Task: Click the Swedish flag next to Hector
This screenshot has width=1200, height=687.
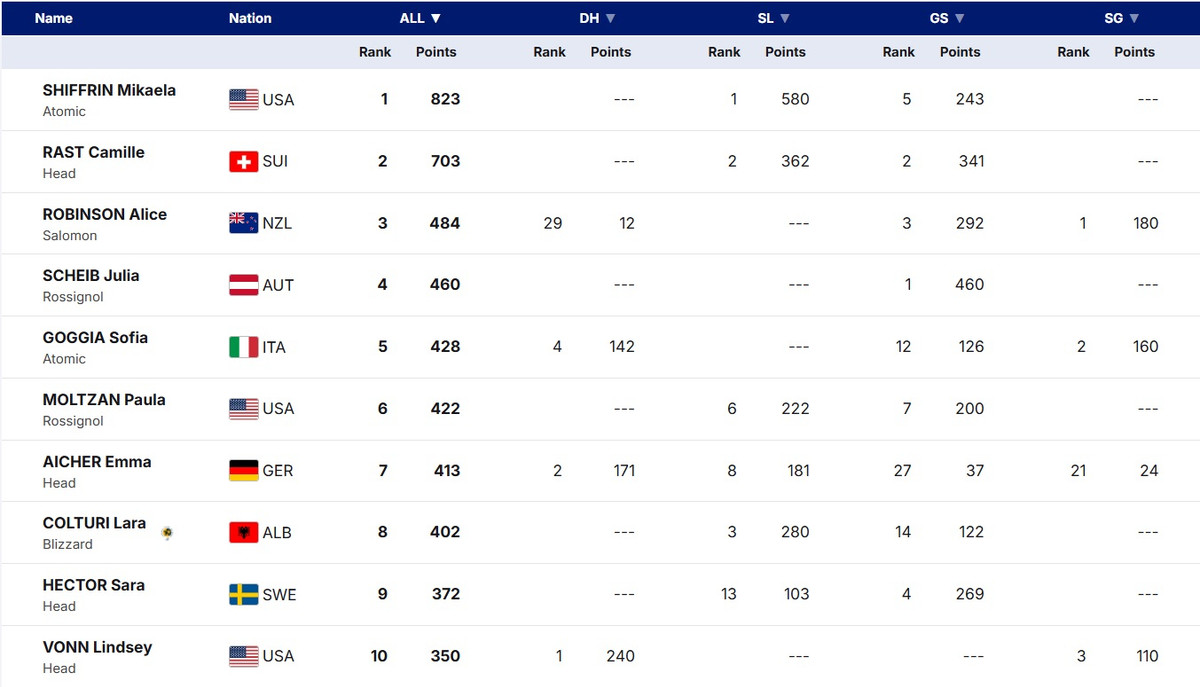Action: (x=243, y=594)
